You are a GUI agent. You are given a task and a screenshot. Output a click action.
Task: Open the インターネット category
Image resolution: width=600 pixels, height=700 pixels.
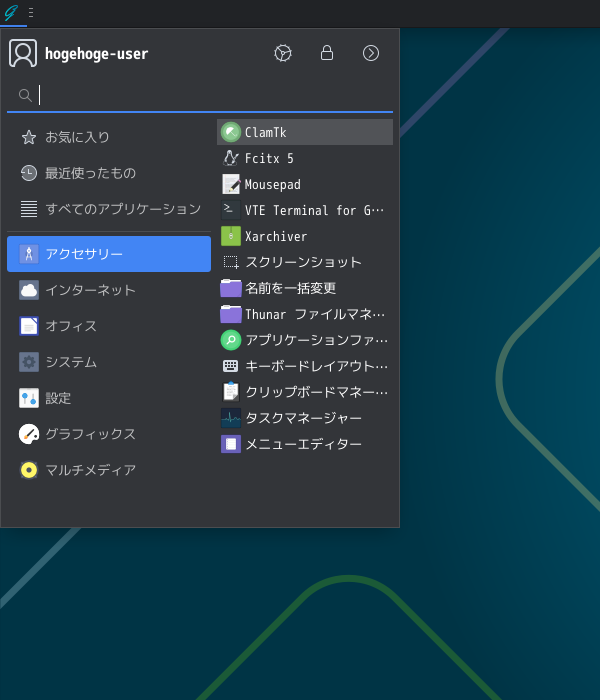[x=109, y=290]
